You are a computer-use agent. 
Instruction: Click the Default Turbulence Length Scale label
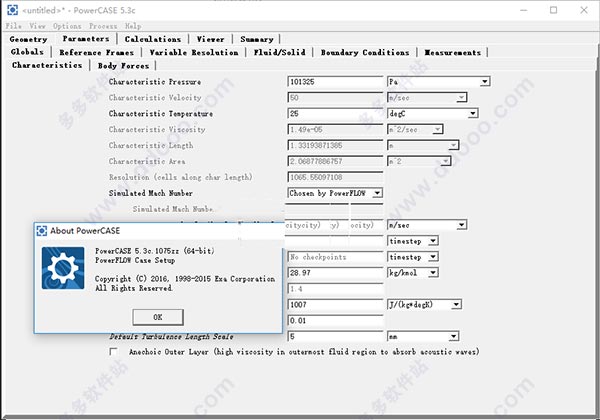[x=171, y=337]
